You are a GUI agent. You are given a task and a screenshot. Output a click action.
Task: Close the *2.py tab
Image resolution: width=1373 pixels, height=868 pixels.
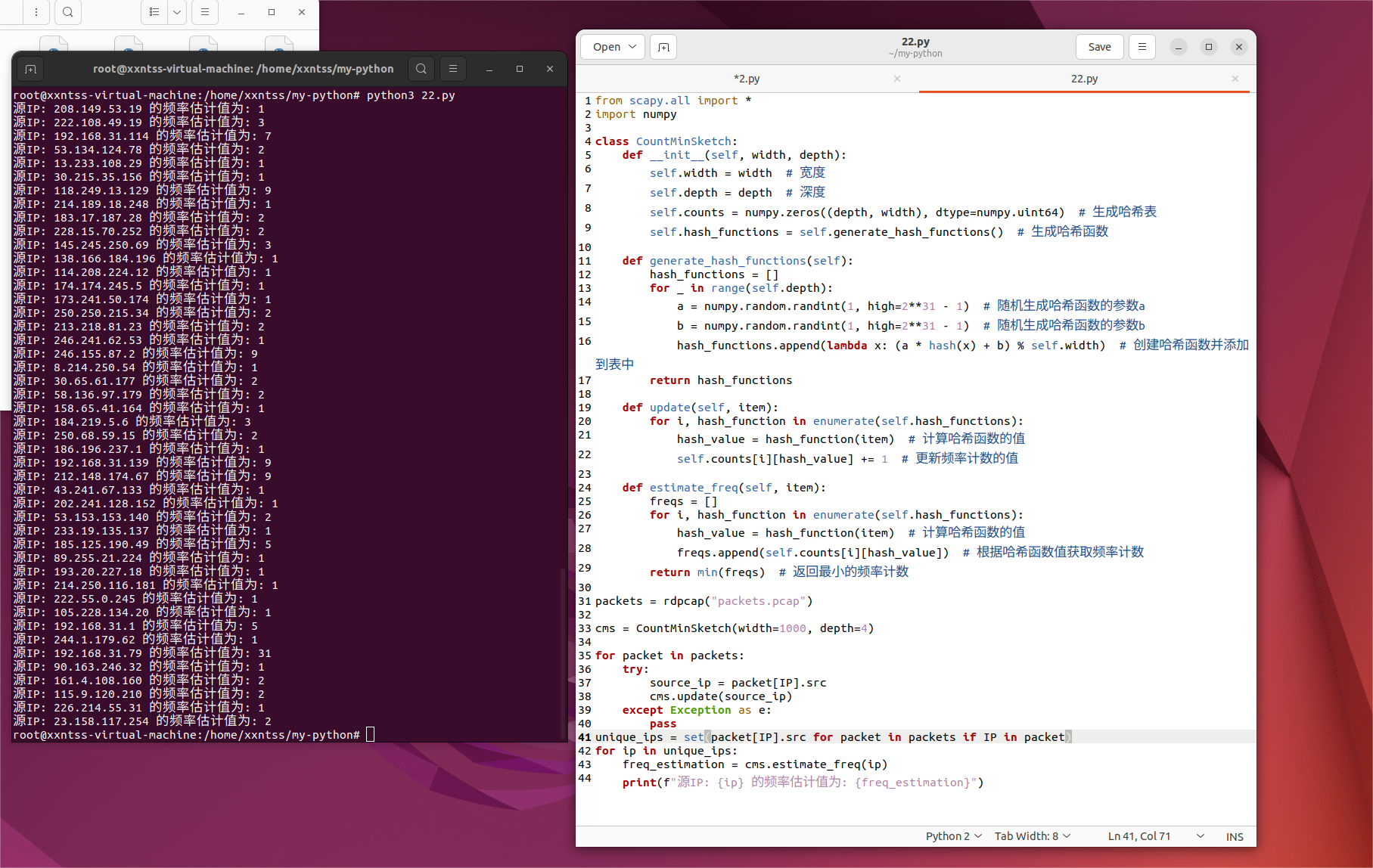(897, 79)
